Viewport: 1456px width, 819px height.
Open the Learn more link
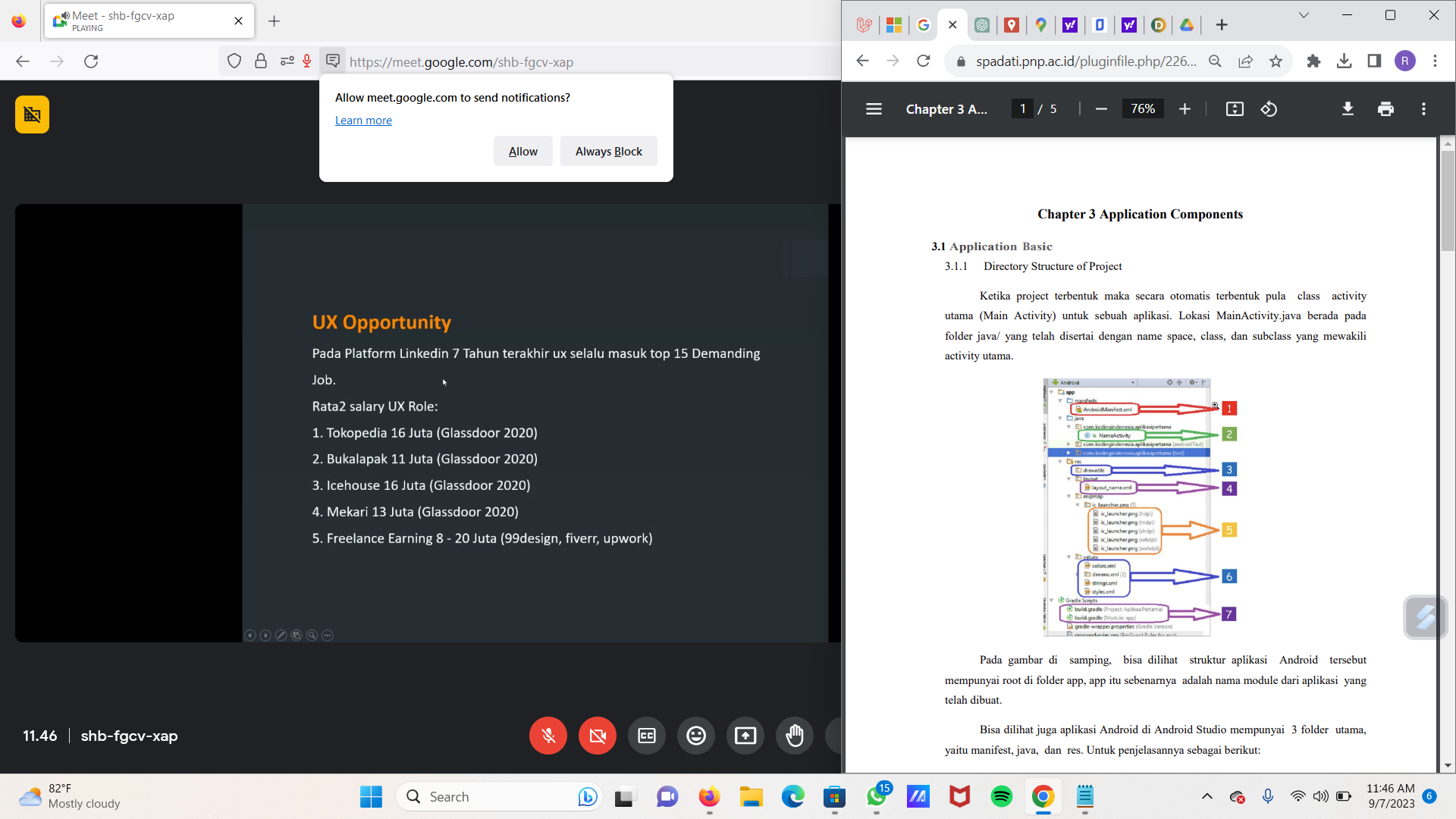point(363,121)
